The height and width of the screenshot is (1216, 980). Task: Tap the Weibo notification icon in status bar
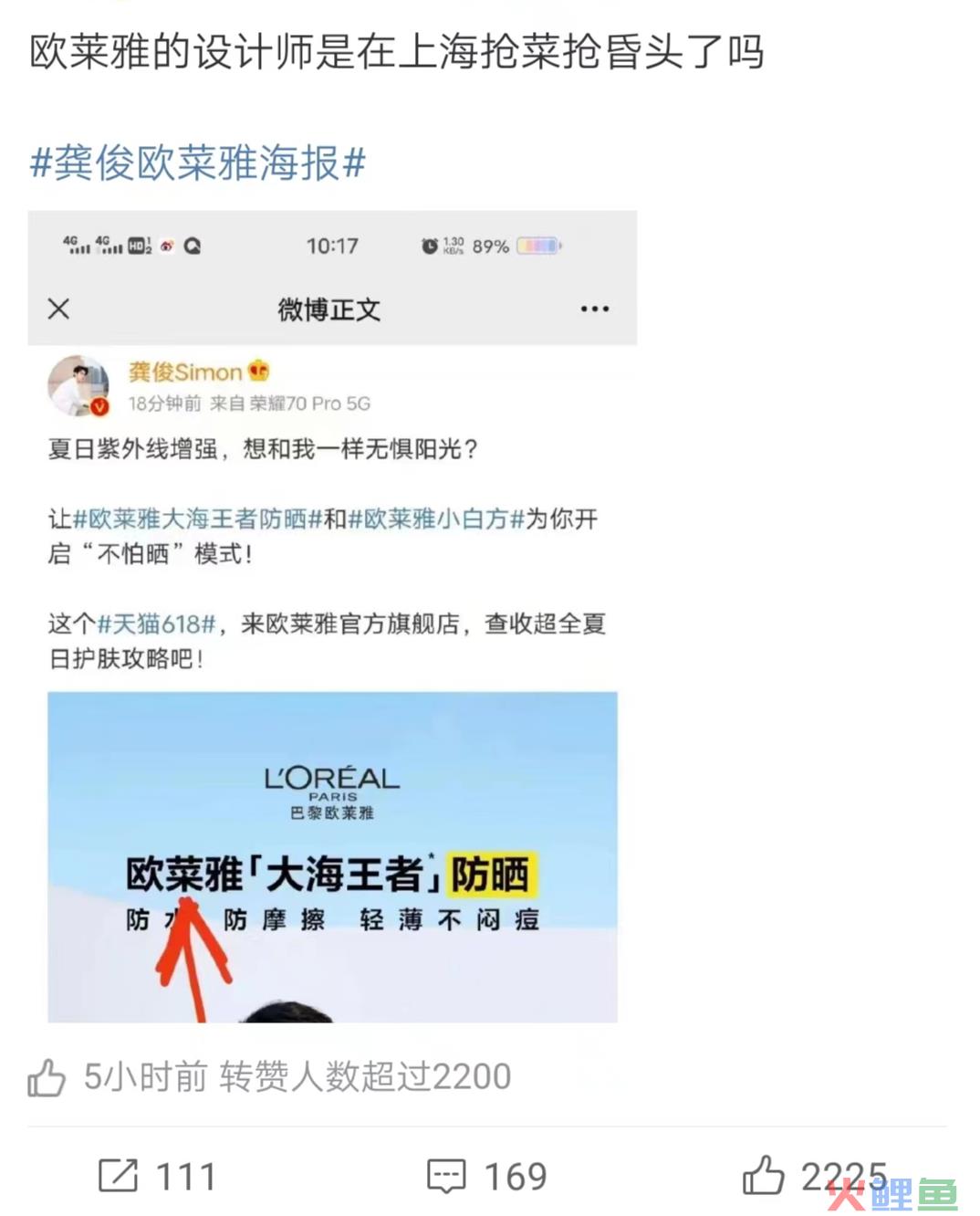(x=167, y=246)
